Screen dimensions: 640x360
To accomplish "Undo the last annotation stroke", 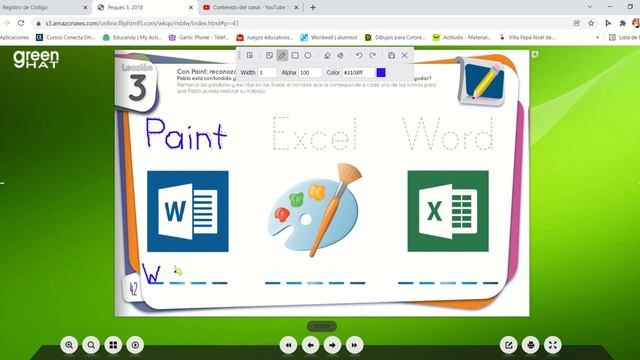I will (359, 55).
